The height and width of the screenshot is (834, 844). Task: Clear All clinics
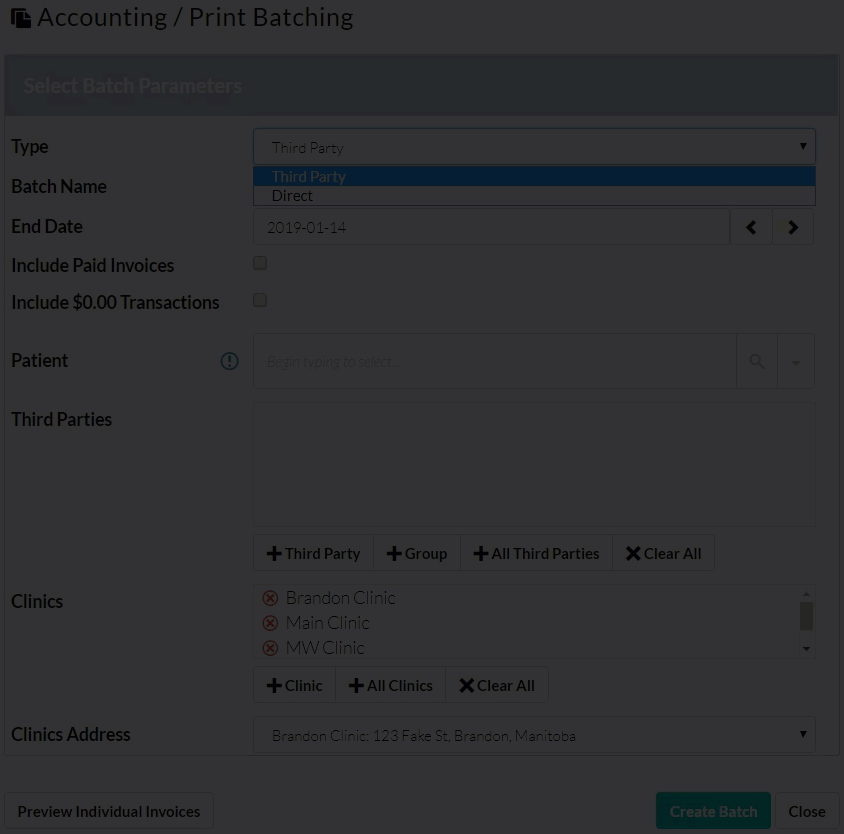click(x=497, y=685)
